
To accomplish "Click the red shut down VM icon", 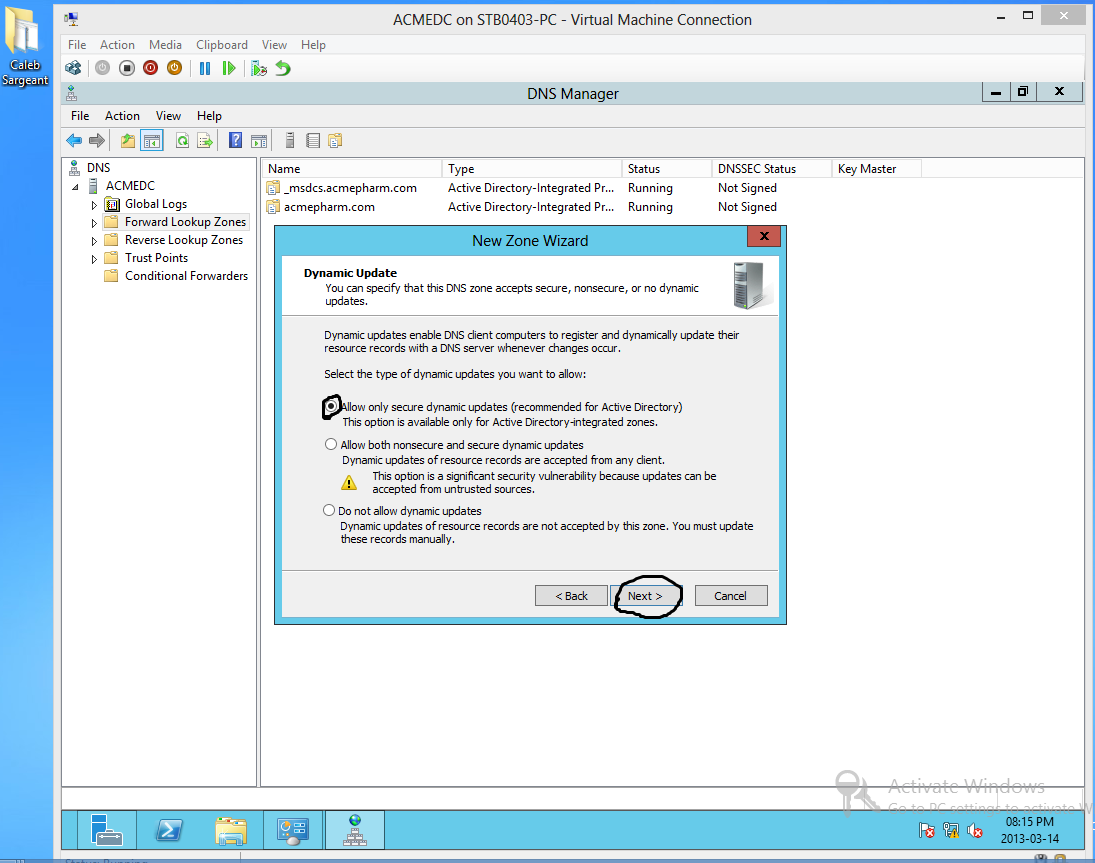I will (x=150, y=68).
